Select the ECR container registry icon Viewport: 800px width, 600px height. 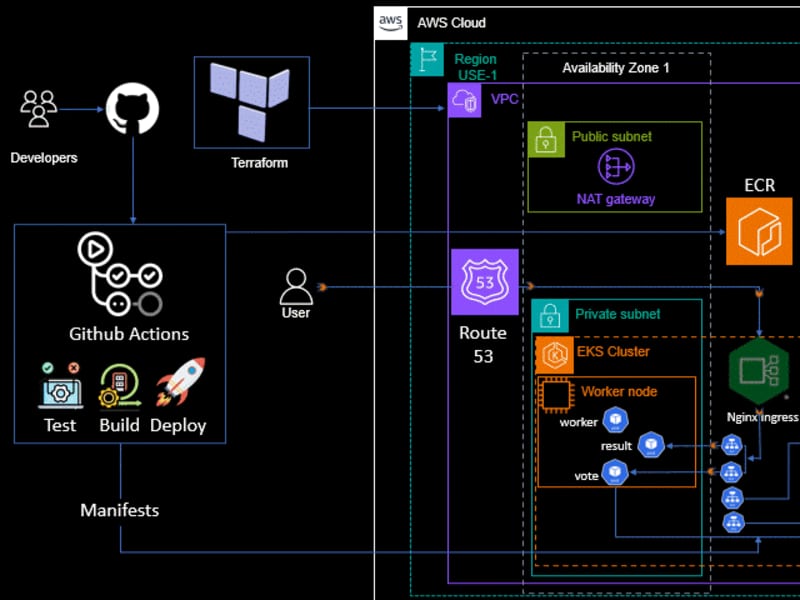(759, 231)
